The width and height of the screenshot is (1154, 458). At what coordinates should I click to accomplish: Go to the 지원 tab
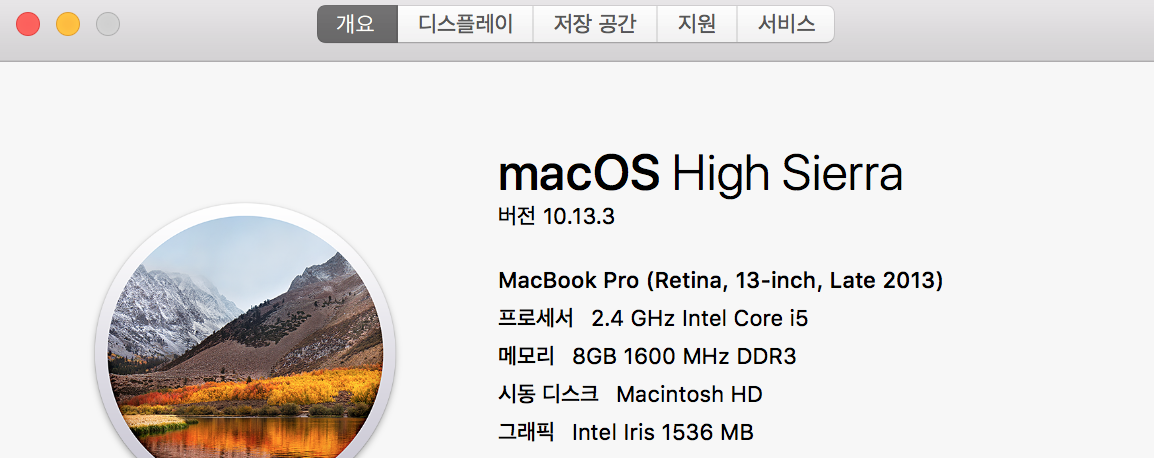(696, 25)
